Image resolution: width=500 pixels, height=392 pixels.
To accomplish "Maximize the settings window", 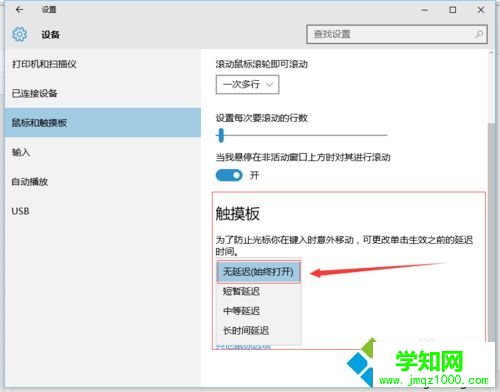I will pos(453,10).
